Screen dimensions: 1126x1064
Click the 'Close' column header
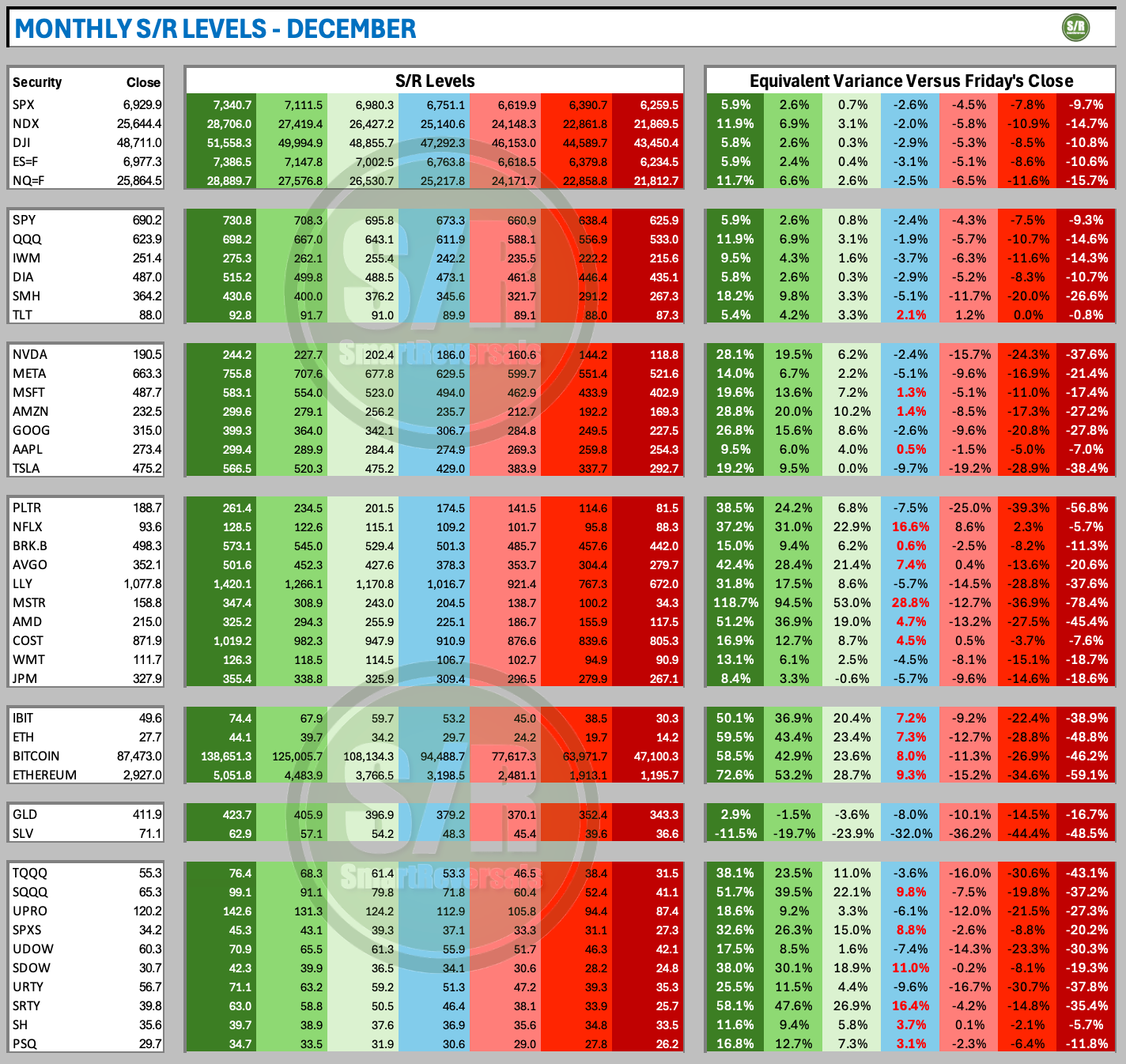pos(143,82)
